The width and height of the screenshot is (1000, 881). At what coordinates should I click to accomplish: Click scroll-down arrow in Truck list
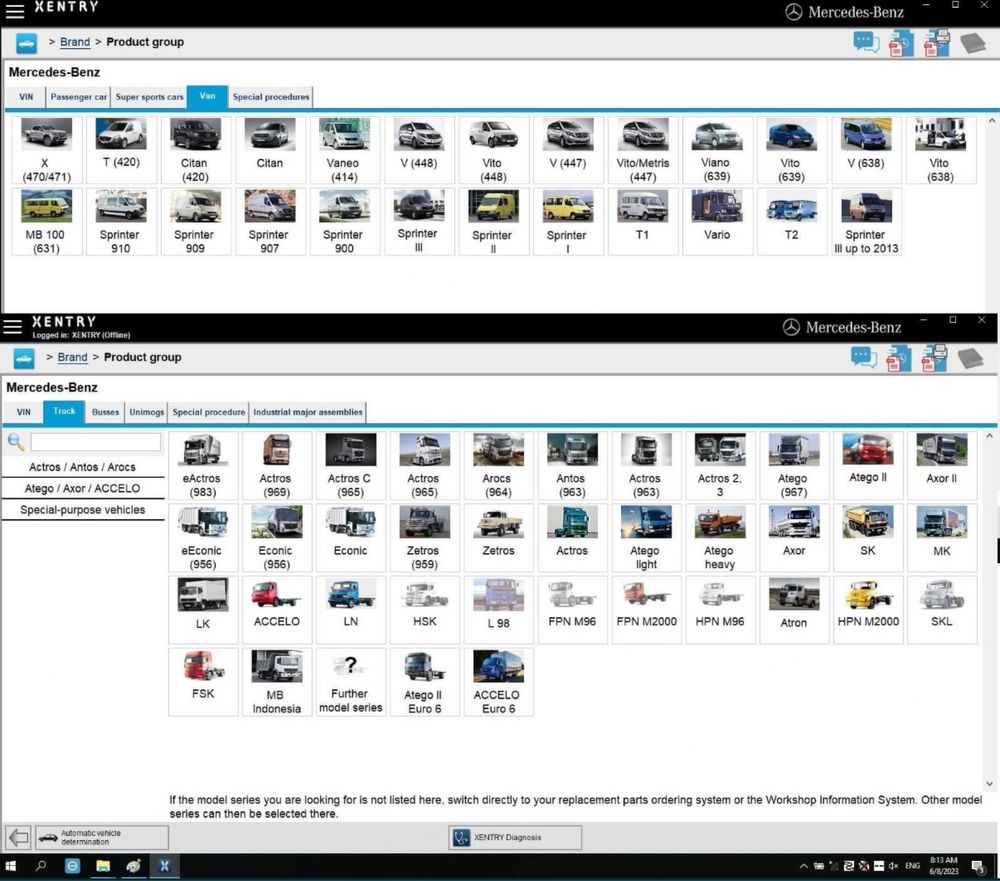989,784
